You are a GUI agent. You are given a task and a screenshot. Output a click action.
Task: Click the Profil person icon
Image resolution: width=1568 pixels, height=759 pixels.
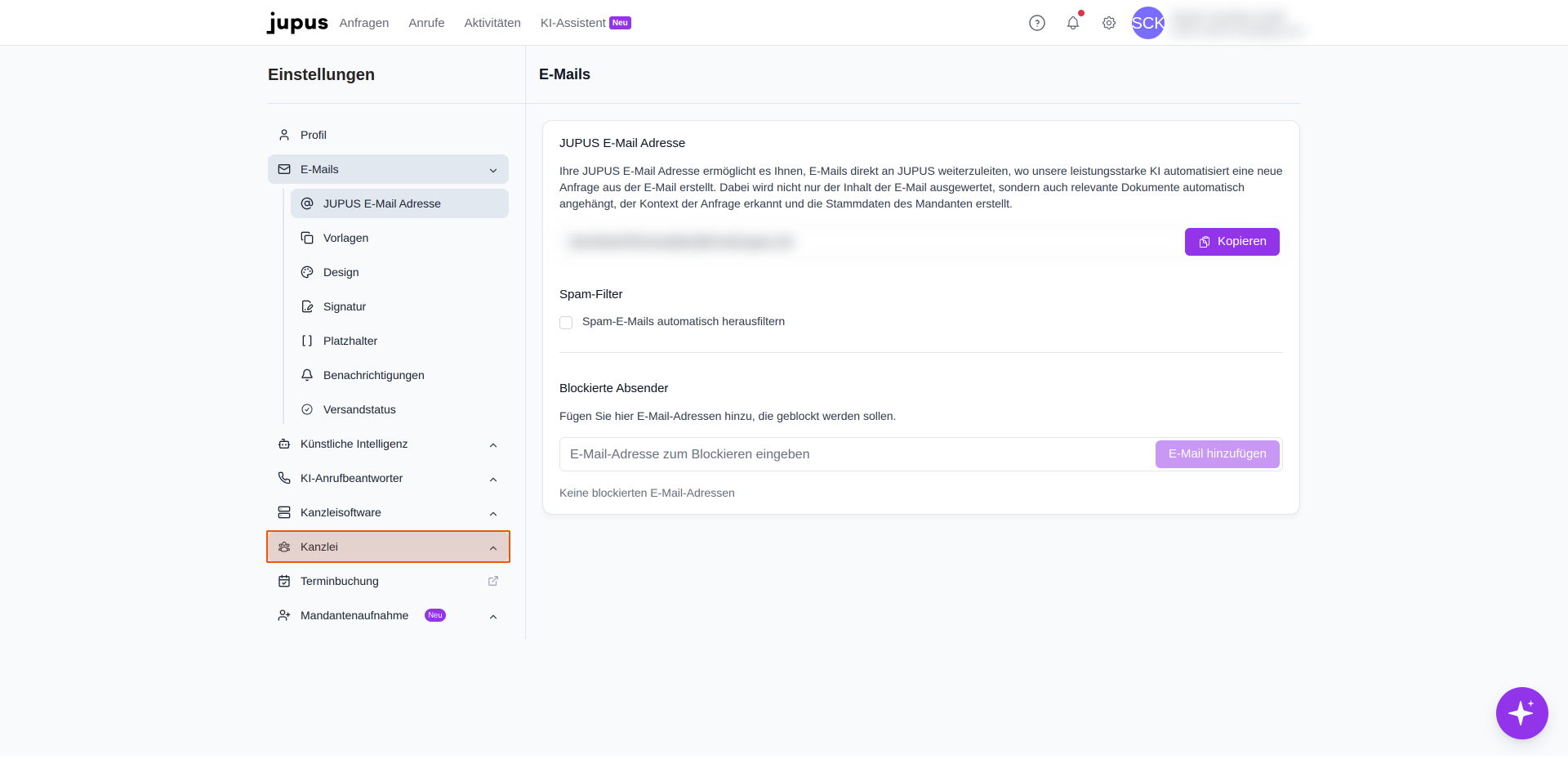(x=284, y=135)
